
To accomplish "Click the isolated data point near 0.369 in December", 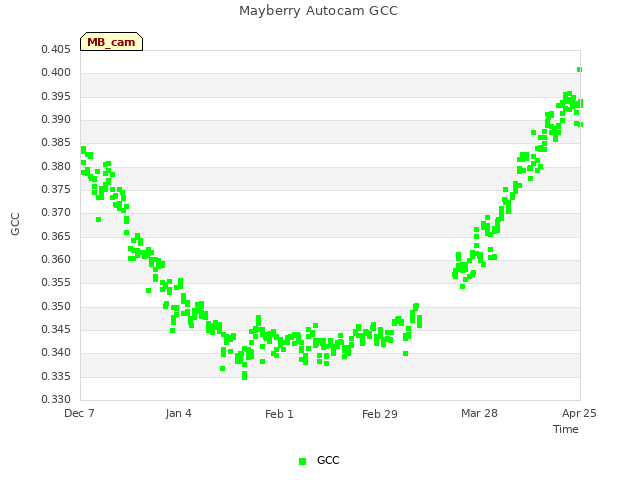I will (98, 220).
